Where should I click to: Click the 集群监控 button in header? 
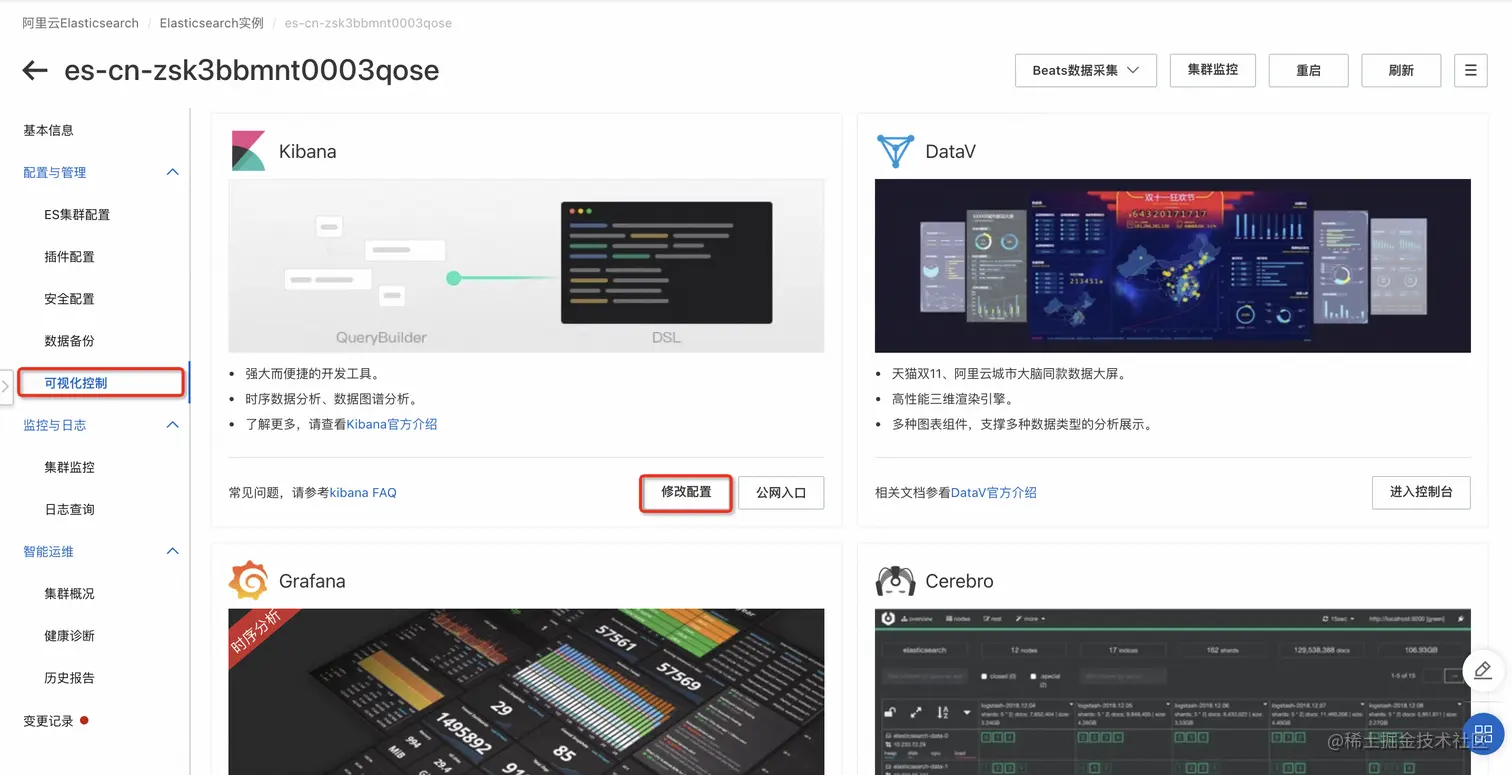pyautogui.click(x=1212, y=70)
